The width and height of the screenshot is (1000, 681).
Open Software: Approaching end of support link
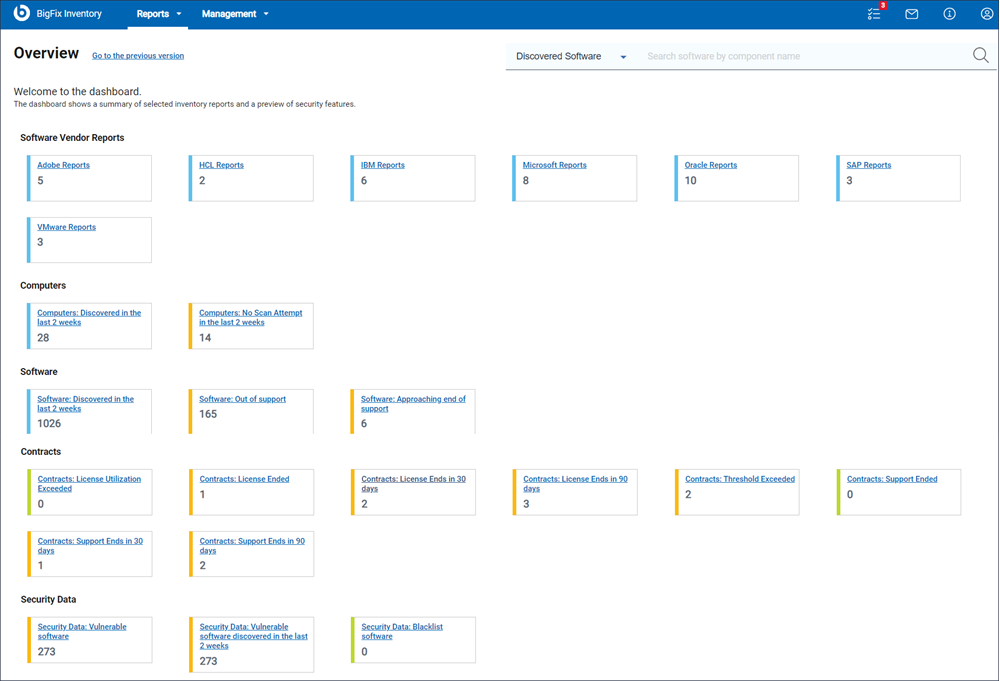[413, 404]
